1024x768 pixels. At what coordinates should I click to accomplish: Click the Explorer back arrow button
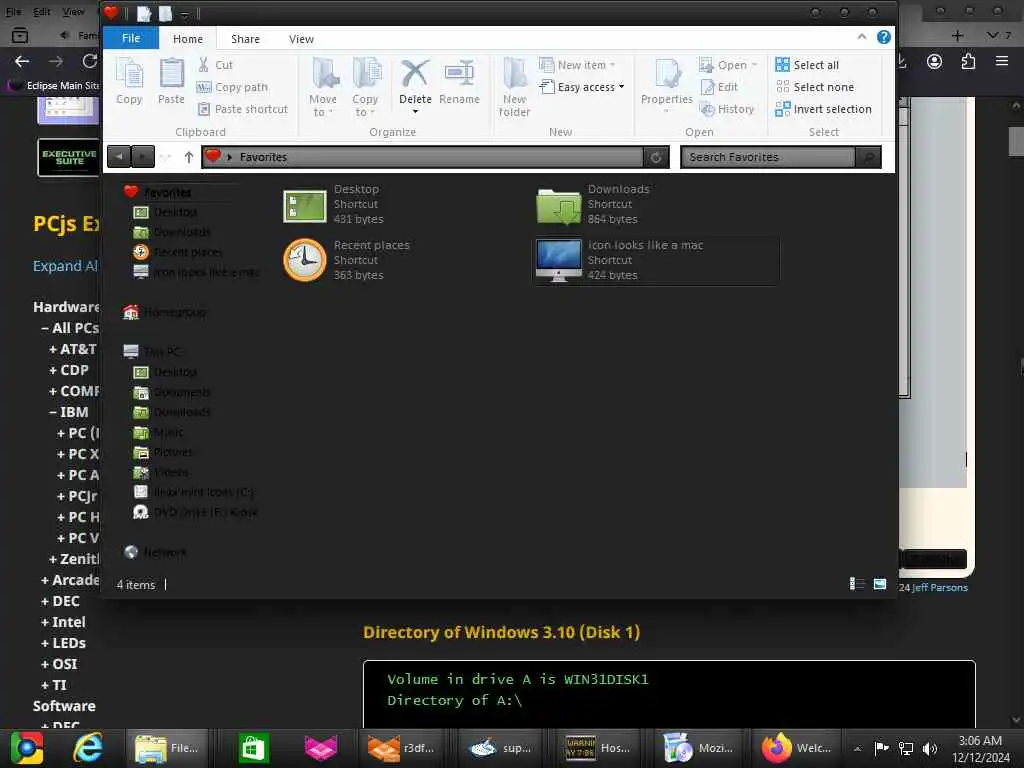click(x=119, y=157)
